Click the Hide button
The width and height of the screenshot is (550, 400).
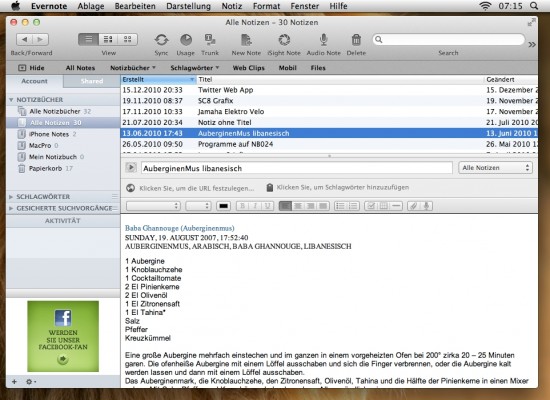[x=31, y=68]
